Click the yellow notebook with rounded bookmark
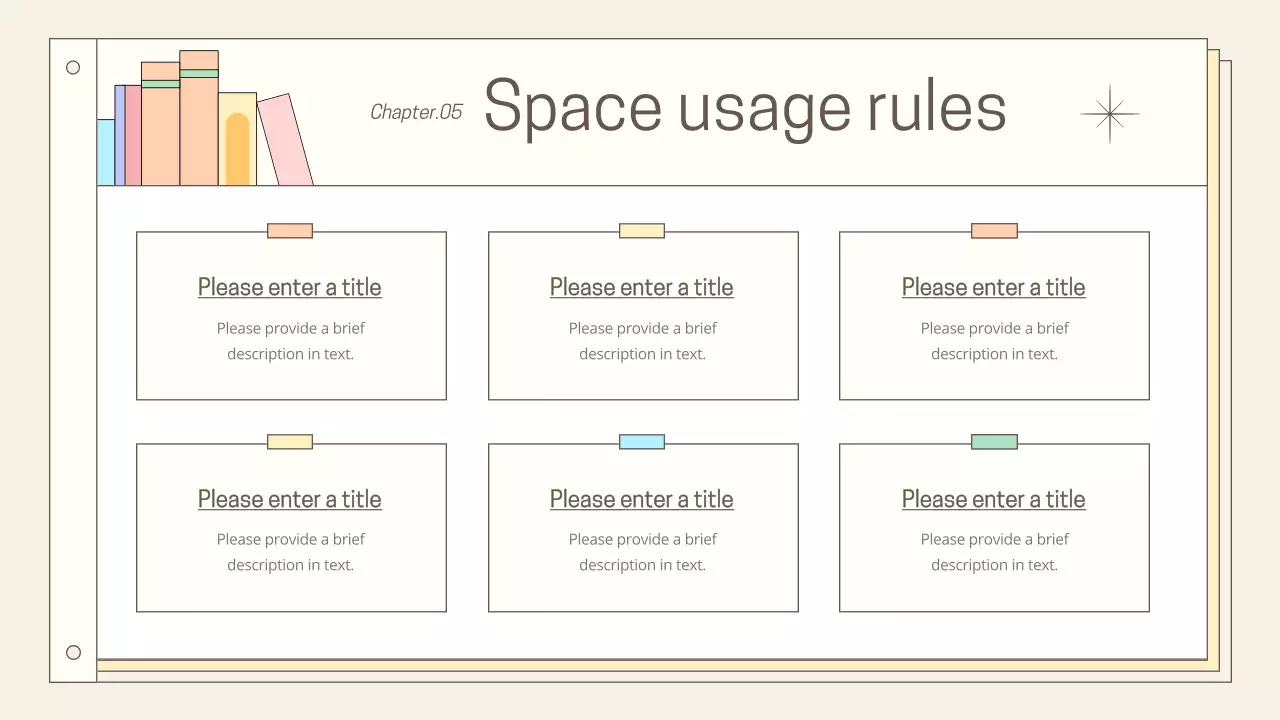Viewport: 1280px width, 720px height. [236, 140]
